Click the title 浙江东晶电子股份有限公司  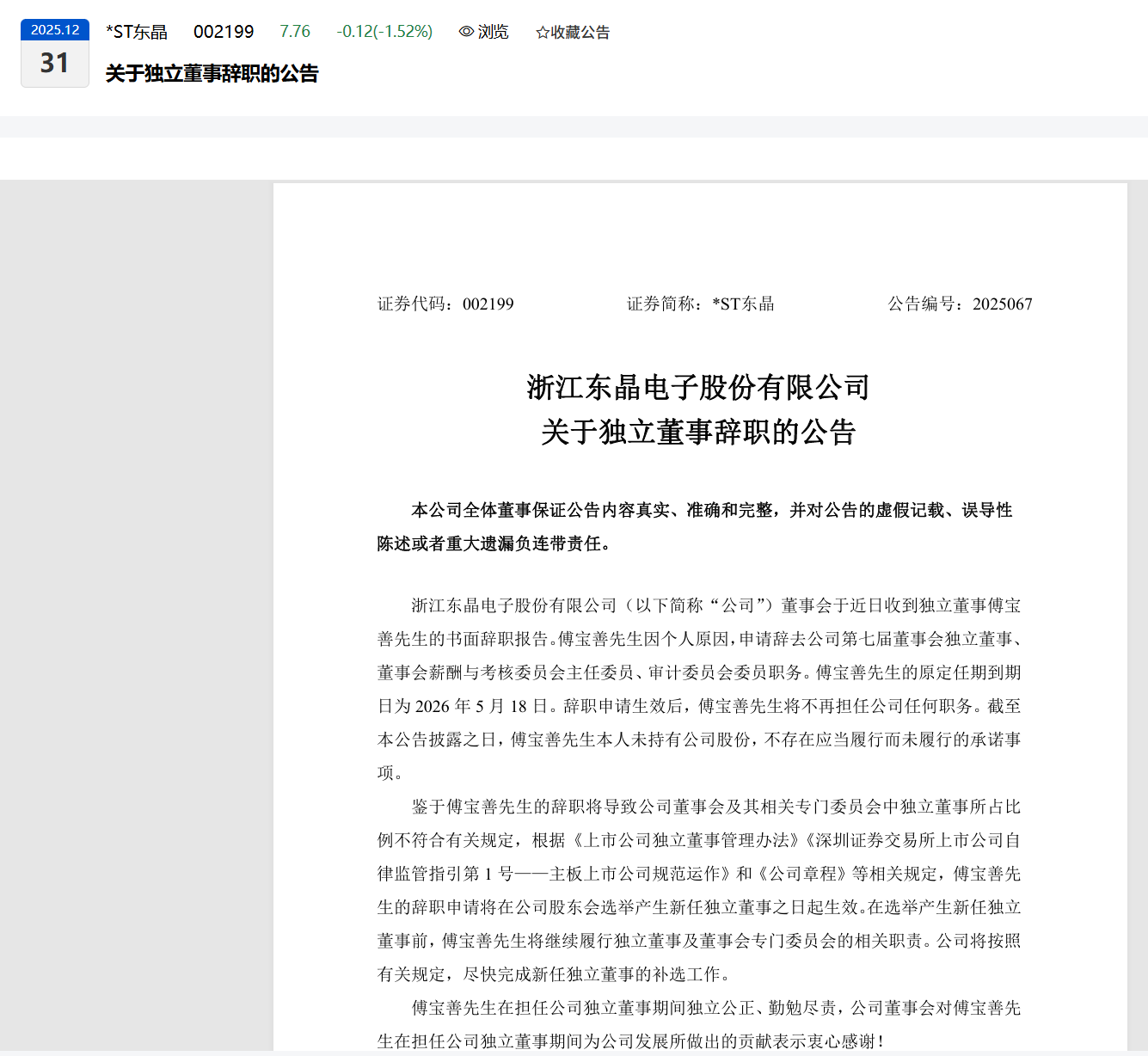(x=698, y=388)
